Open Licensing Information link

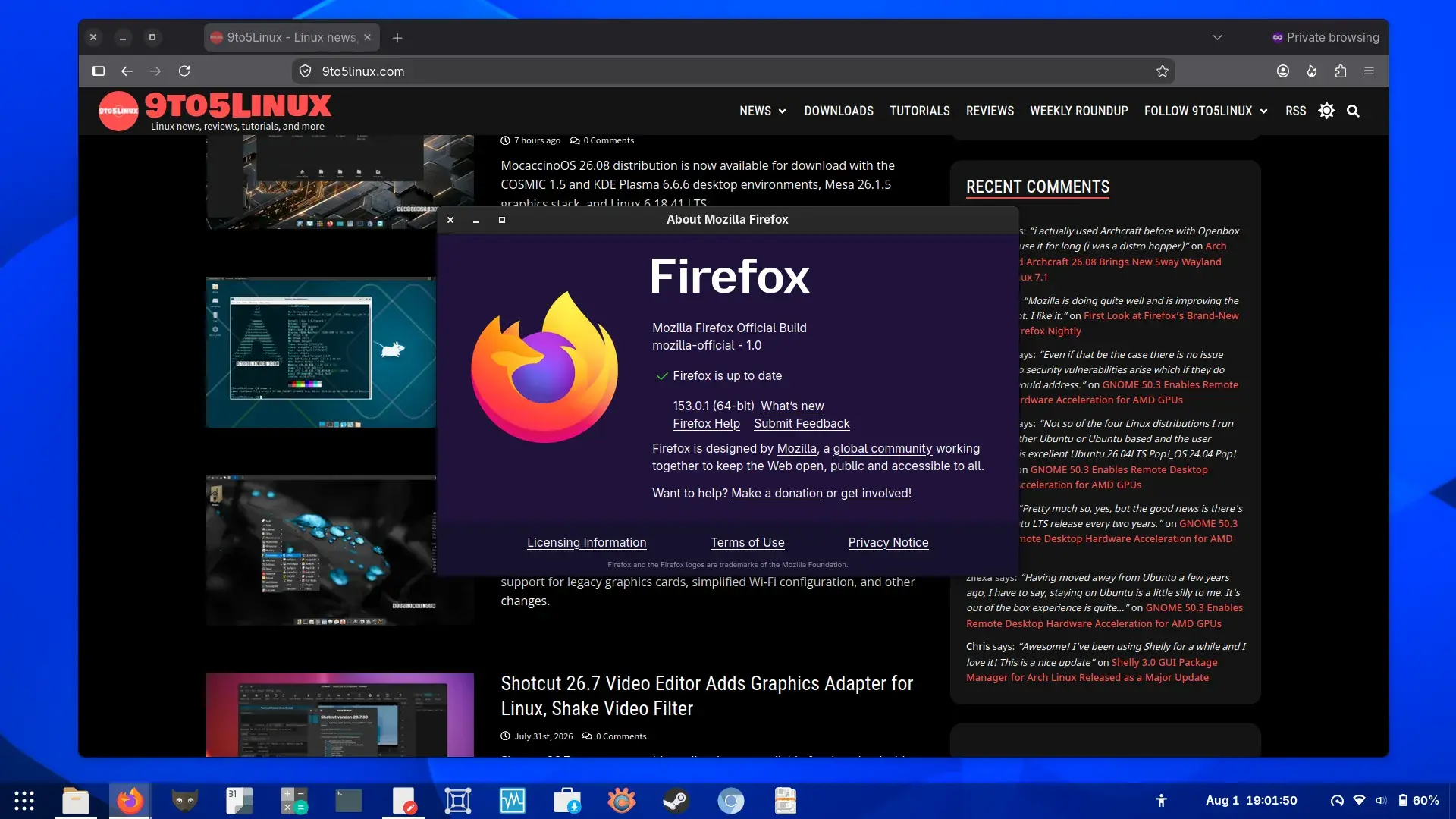[586, 542]
